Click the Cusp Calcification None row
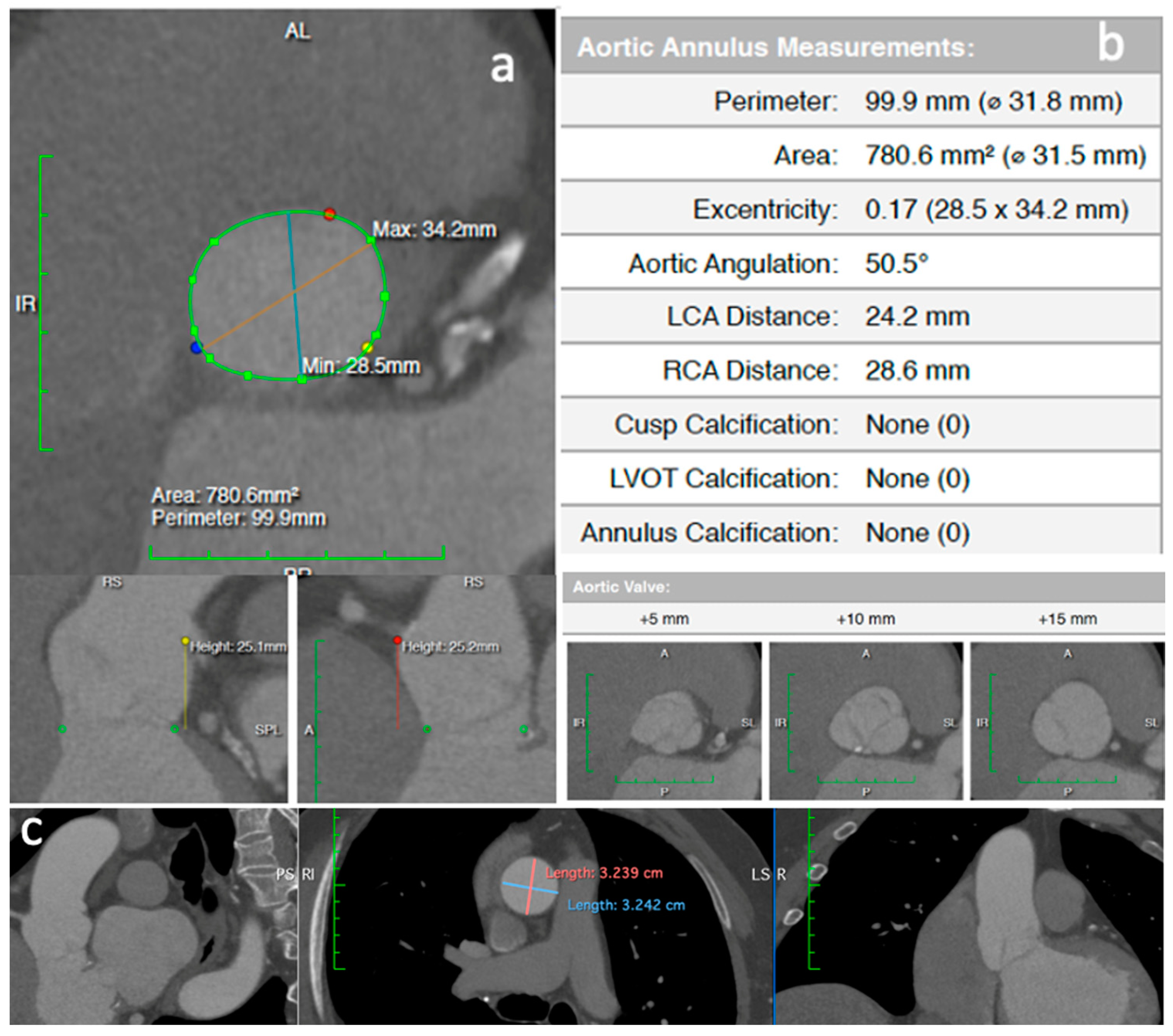 (861, 425)
